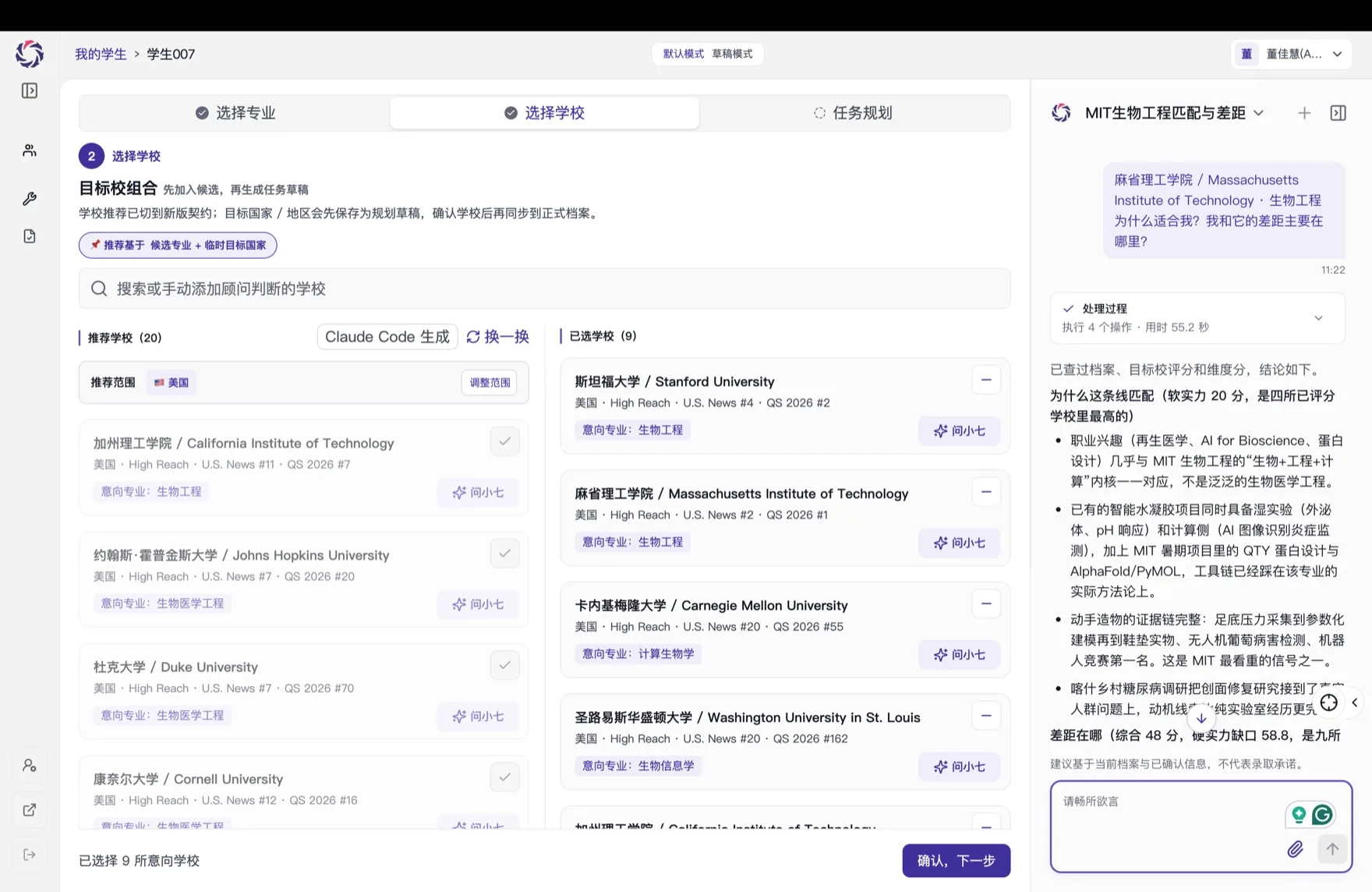
Task: Click the external link icon in sidebar
Action: 30,810
